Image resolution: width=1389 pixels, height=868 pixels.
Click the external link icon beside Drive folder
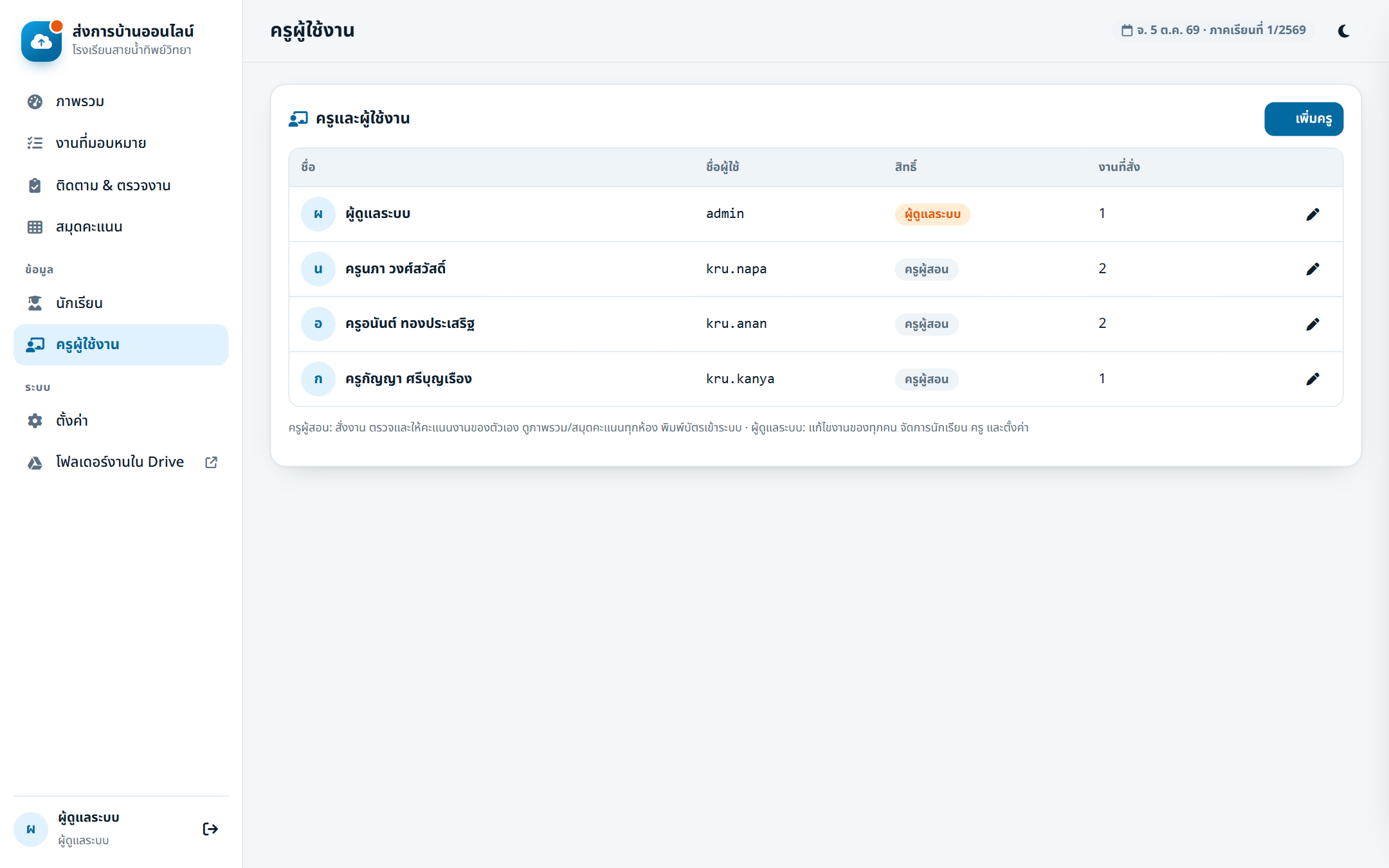pos(211,462)
